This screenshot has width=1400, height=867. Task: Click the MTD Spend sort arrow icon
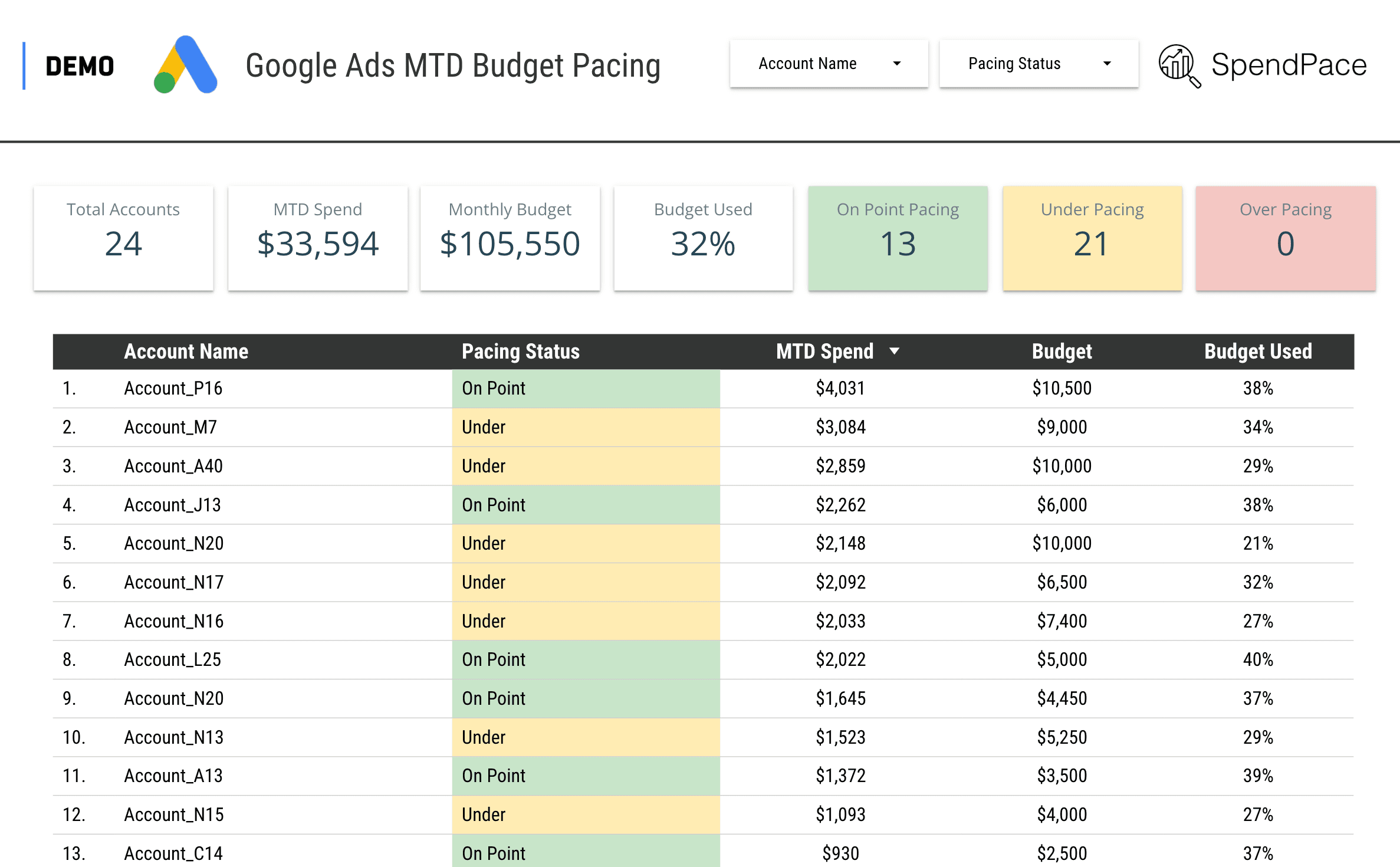point(896,351)
